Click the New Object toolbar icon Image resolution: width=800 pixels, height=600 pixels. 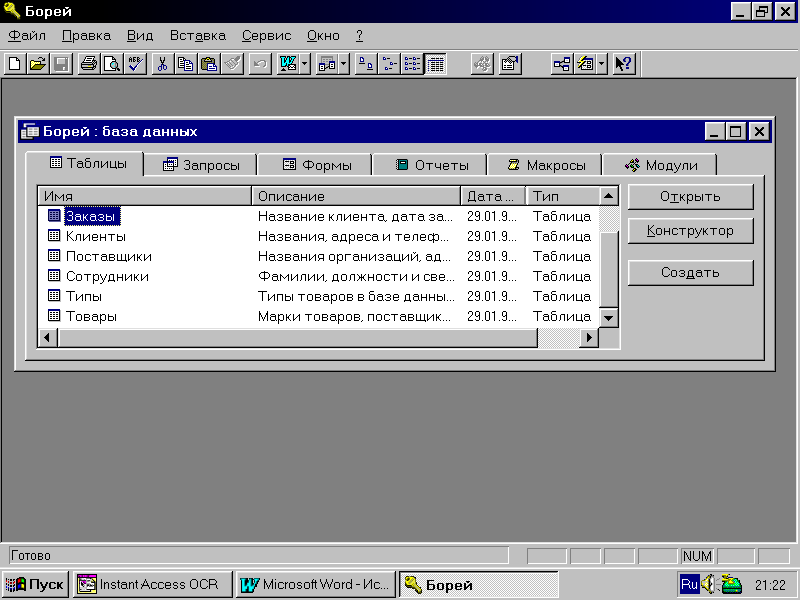click(585, 64)
